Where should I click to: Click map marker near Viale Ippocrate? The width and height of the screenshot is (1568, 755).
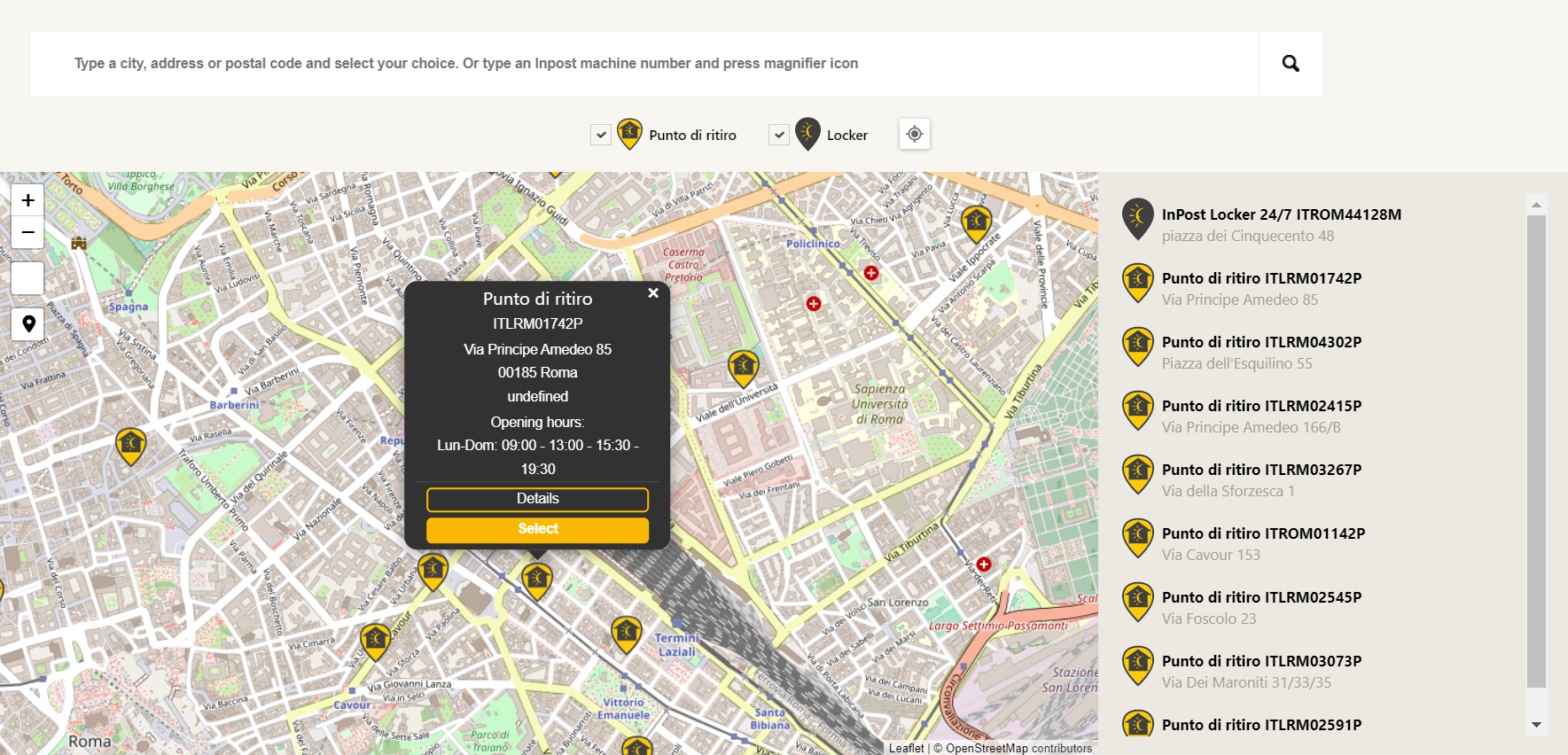pyautogui.click(x=976, y=223)
